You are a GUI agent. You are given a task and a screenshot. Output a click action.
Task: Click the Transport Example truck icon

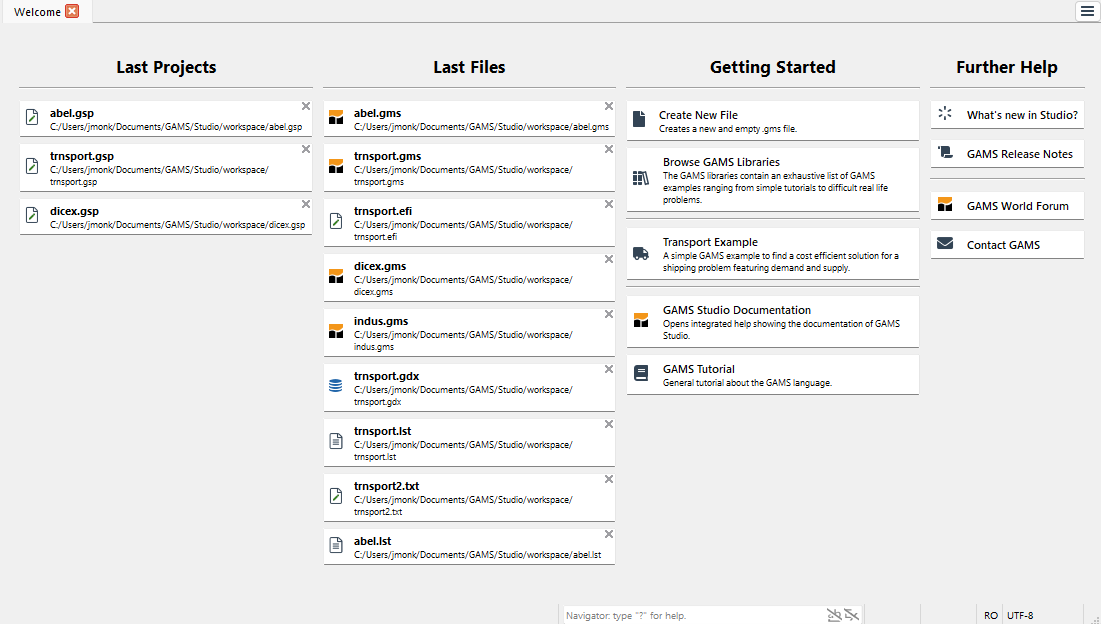pyautogui.click(x=640, y=254)
